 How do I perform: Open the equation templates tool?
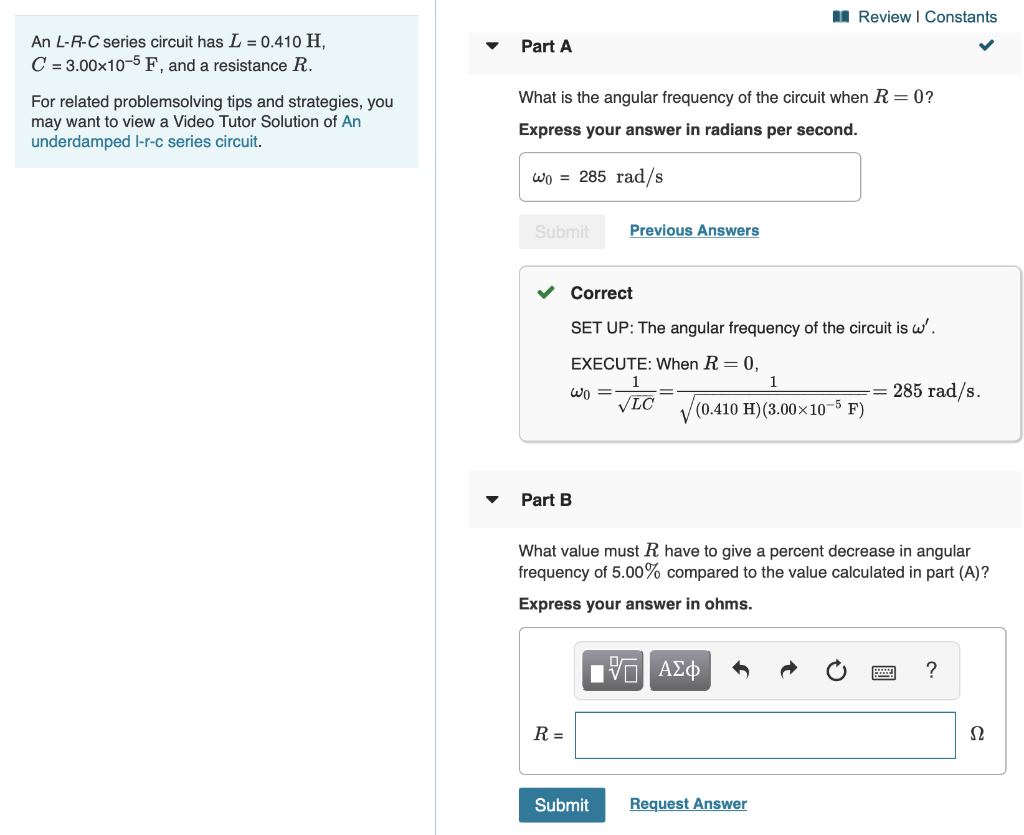tap(612, 670)
